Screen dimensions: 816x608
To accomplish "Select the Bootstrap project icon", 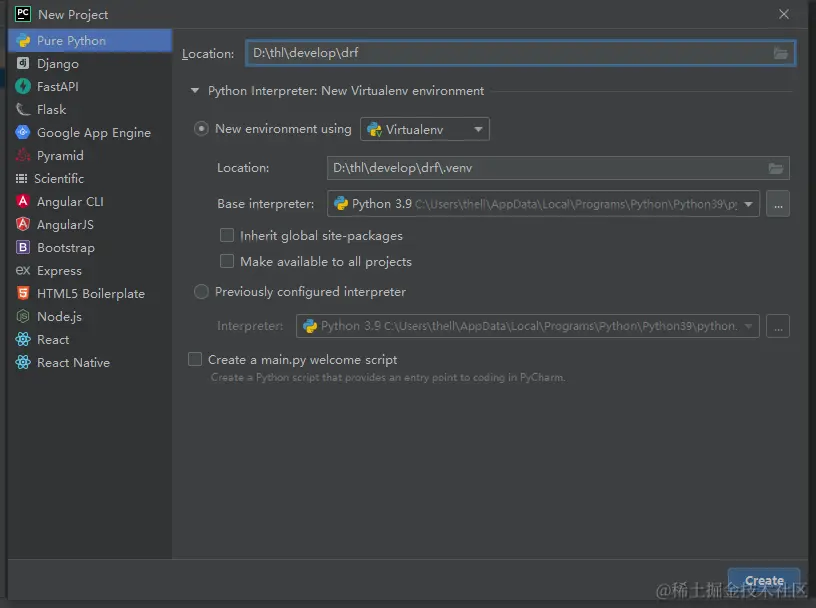I will point(22,248).
